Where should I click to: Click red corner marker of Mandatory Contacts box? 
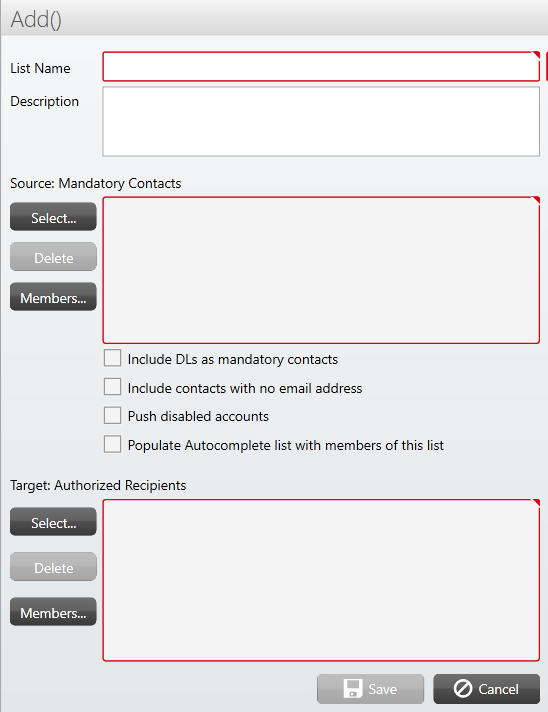click(536, 200)
